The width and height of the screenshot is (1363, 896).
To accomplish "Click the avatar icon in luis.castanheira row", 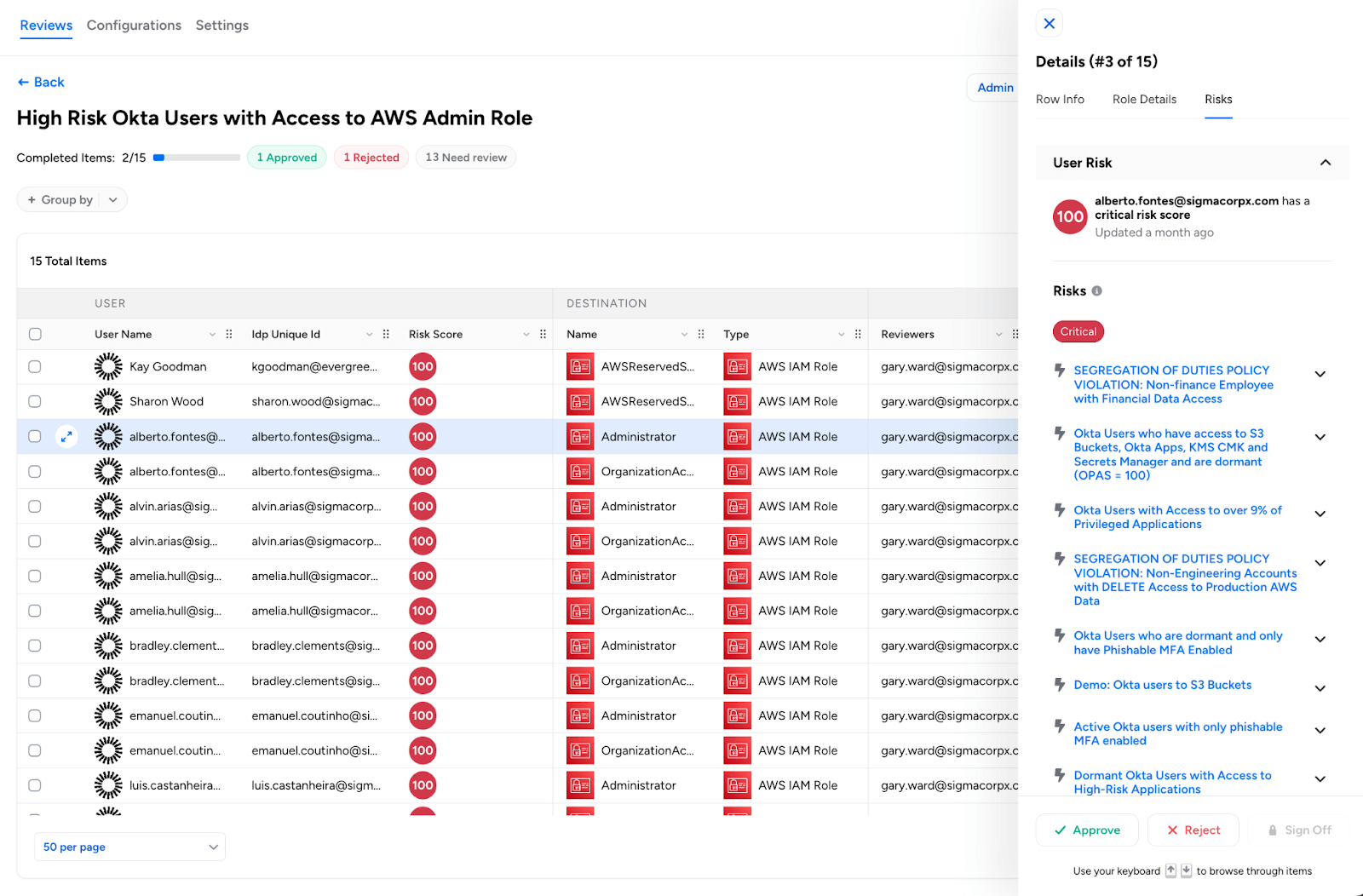I will (108, 786).
